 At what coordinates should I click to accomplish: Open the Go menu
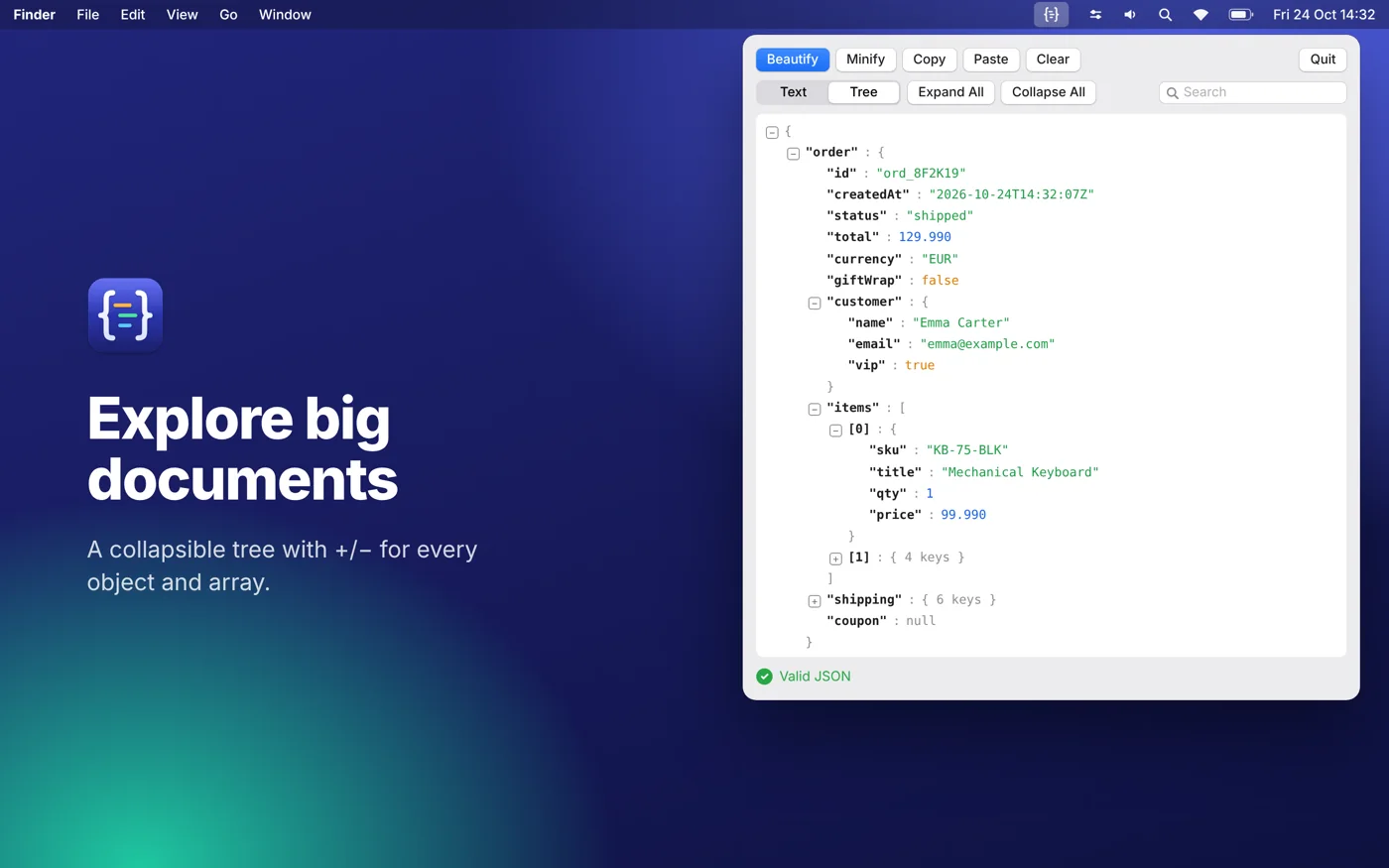228,15
